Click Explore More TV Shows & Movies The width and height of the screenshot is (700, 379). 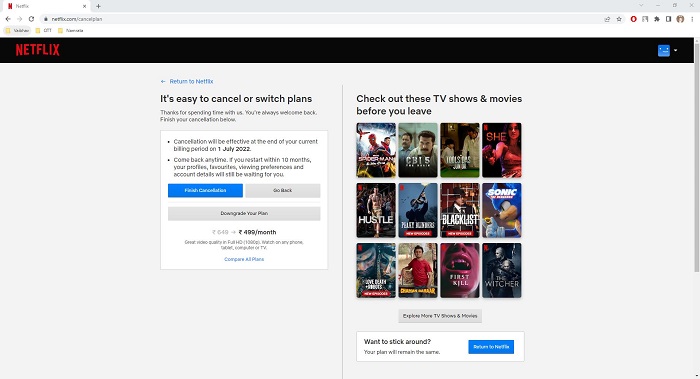coord(440,316)
